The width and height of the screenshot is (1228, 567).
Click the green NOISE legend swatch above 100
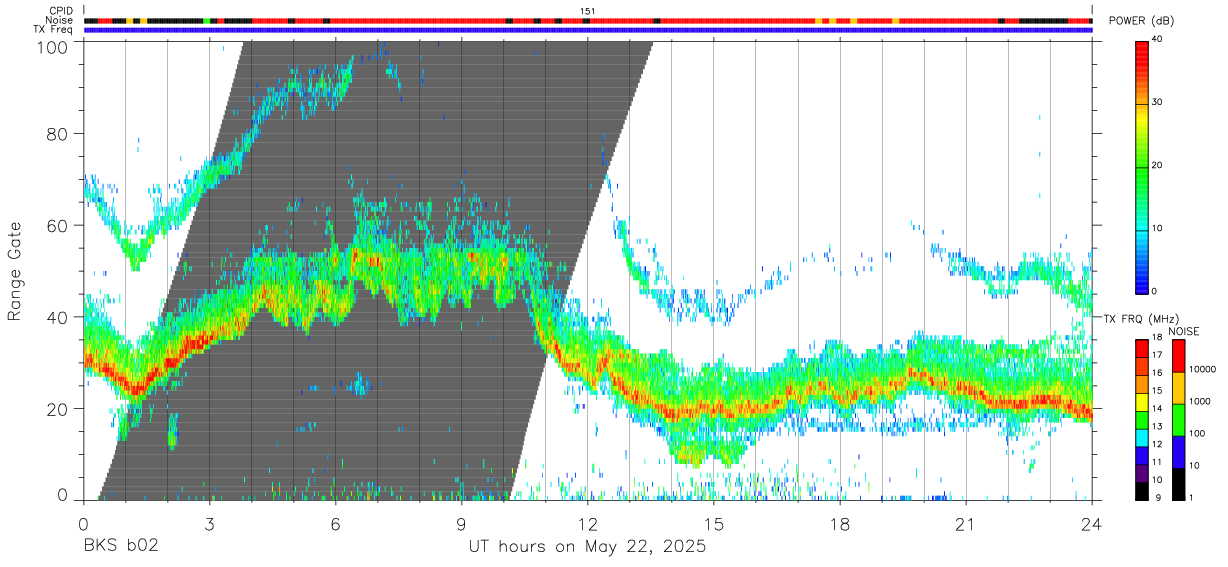point(1178,420)
